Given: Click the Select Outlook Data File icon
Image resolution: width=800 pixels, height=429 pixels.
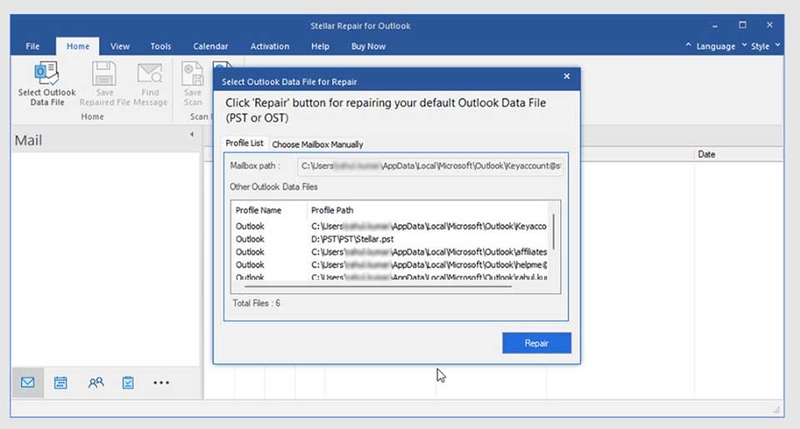Looking at the screenshot, I should click(x=46, y=74).
